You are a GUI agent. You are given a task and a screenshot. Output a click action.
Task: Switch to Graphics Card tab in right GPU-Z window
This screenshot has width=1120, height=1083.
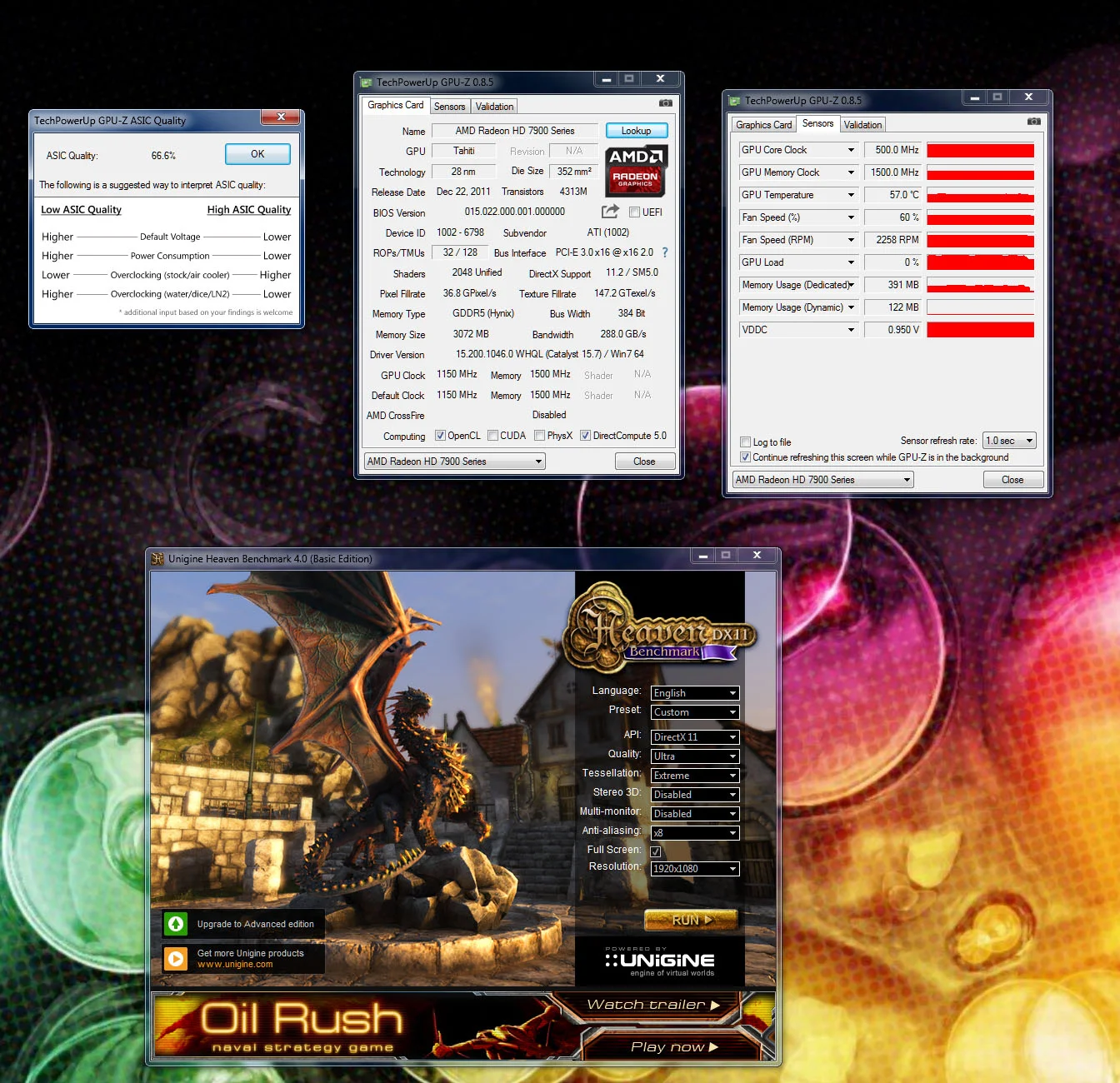(763, 125)
